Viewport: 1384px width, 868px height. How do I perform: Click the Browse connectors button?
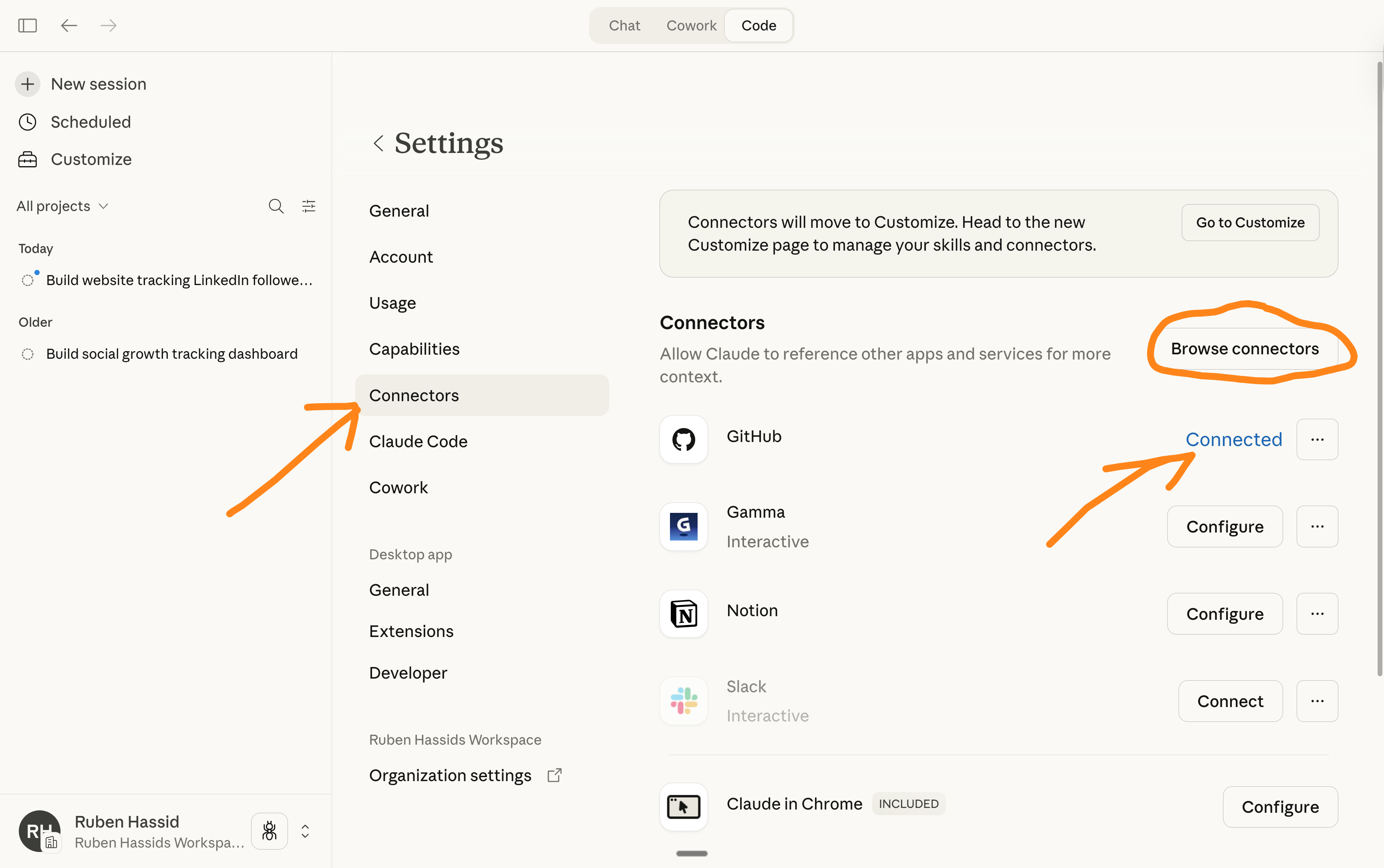pyautogui.click(x=1245, y=349)
